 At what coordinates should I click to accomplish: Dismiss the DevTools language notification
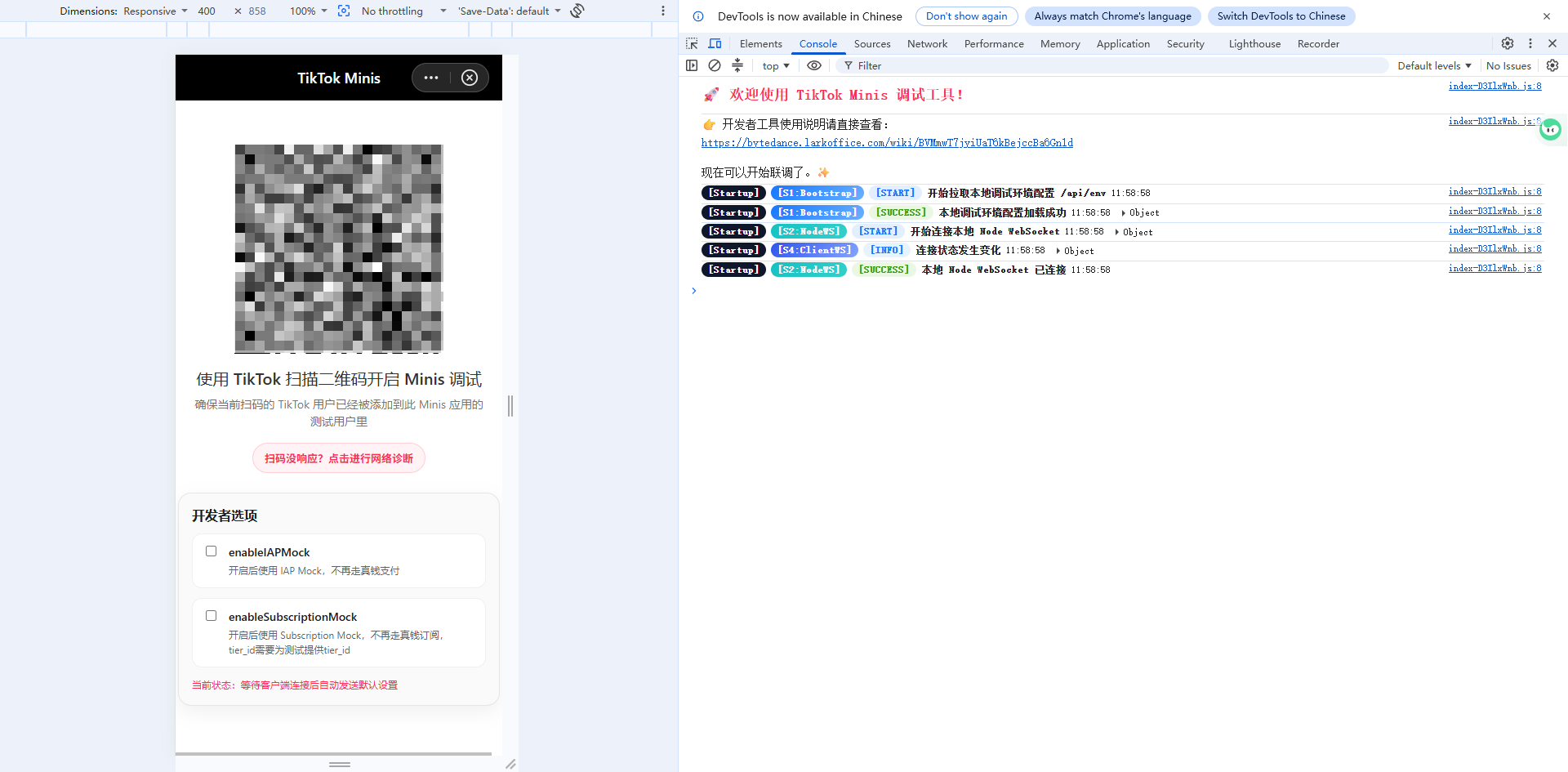click(x=1547, y=16)
